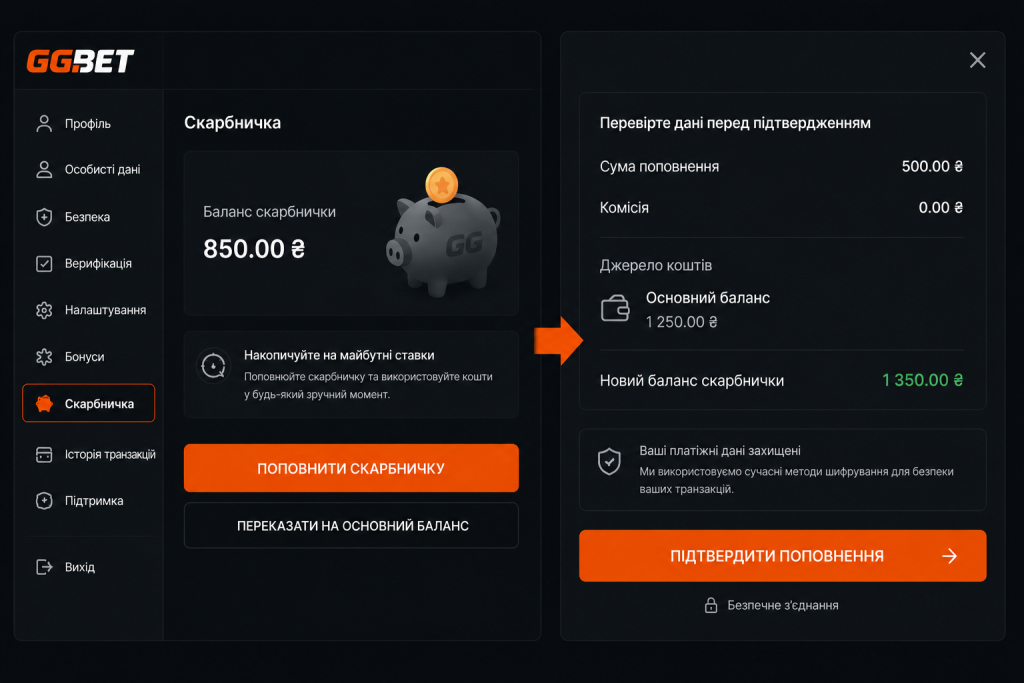The height and width of the screenshot is (683, 1024).
Task: Click ПЕРЕКАЗАТИ НА ОСНОВНИЙ БАЛАНС button
Action: click(351, 526)
